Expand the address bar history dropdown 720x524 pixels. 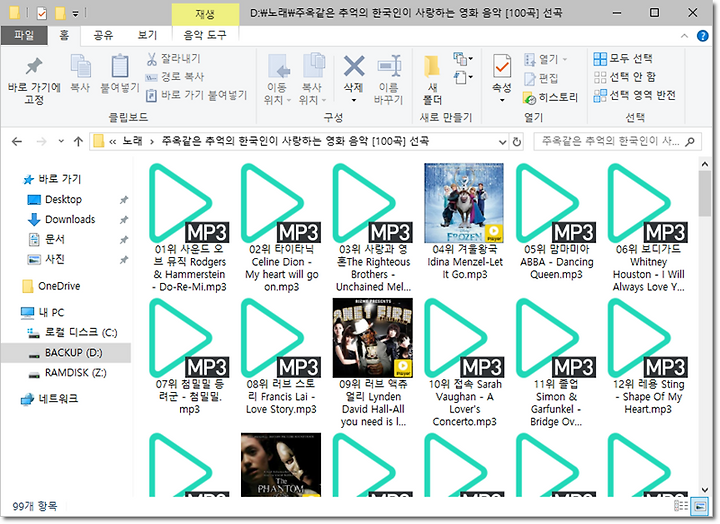click(502, 142)
